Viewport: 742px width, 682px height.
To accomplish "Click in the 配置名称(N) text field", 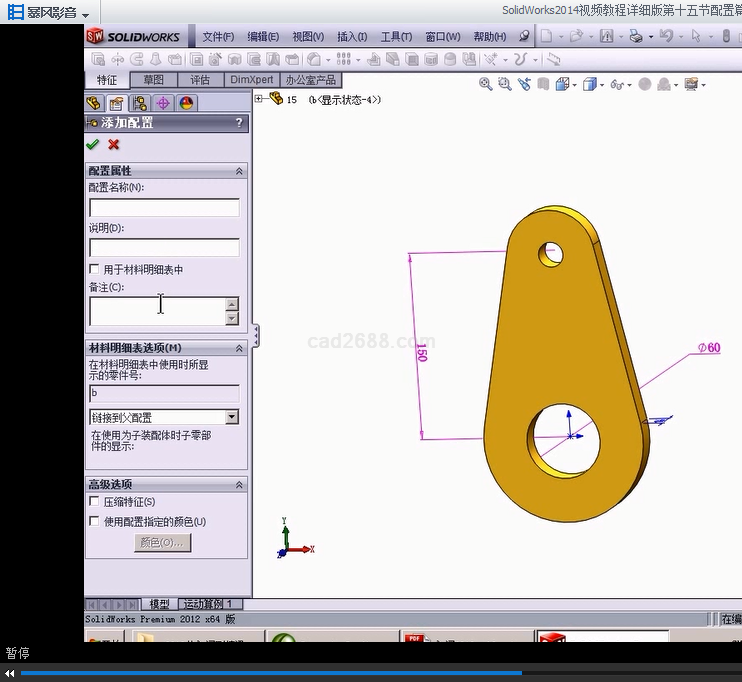I will pyautogui.click(x=164, y=208).
